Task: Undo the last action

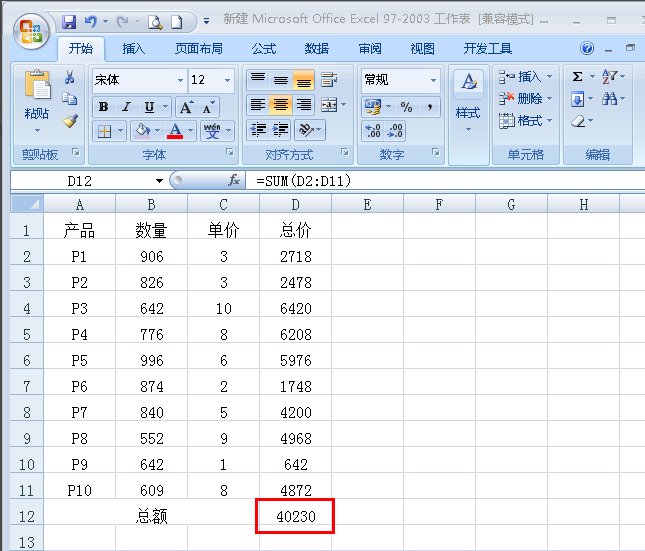Action: pos(90,21)
